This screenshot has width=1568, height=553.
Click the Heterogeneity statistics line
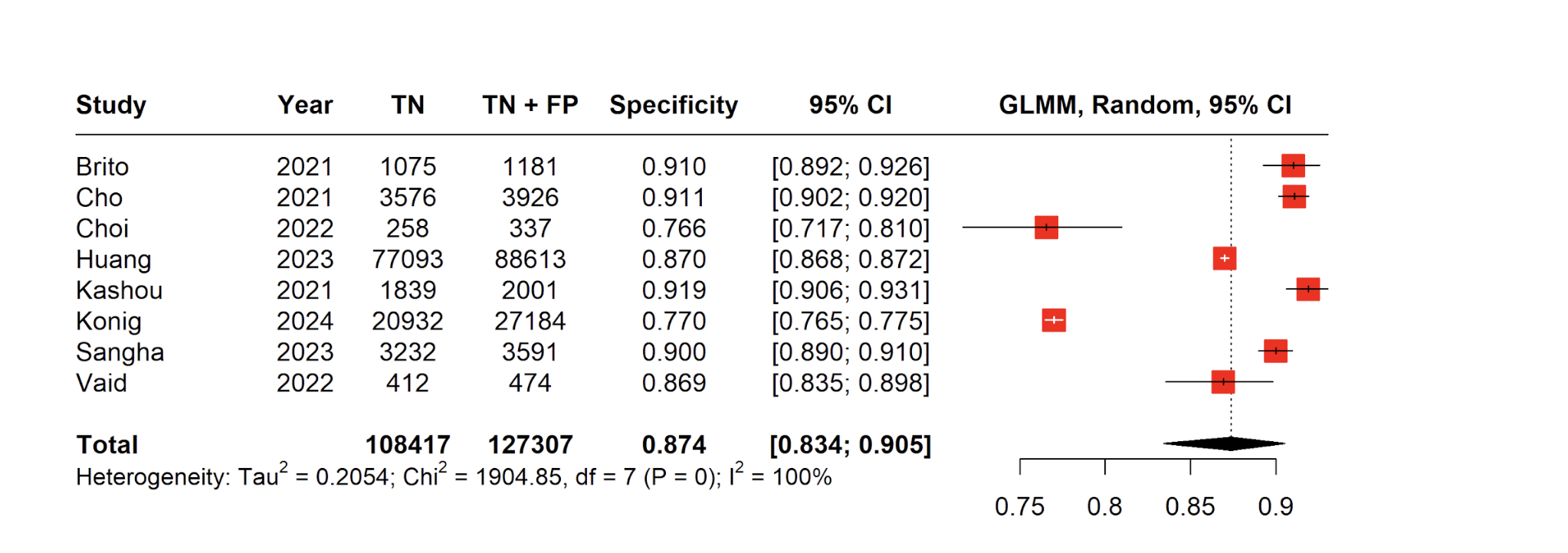pos(454,477)
